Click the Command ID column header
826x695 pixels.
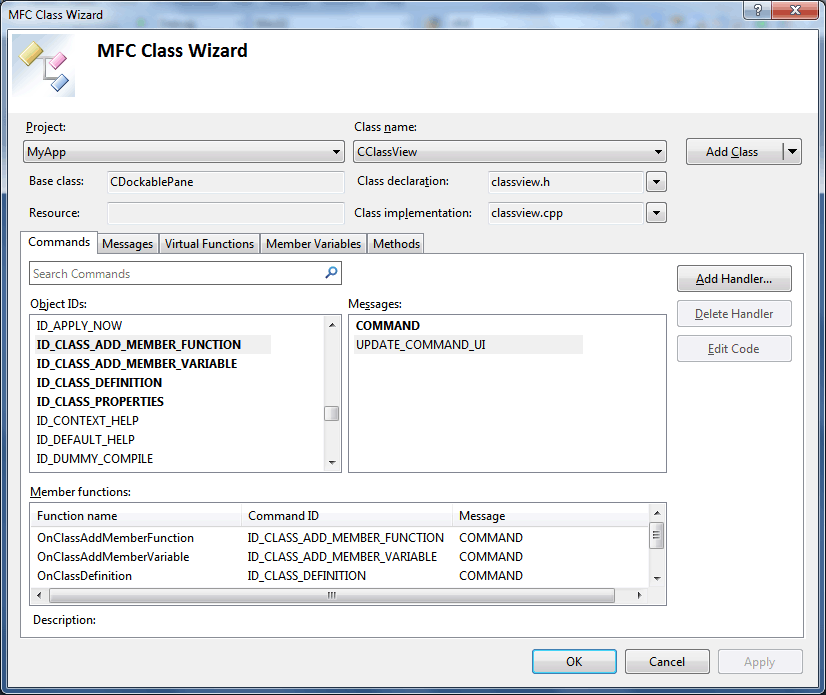pyautogui.click(x=347, y=515)
